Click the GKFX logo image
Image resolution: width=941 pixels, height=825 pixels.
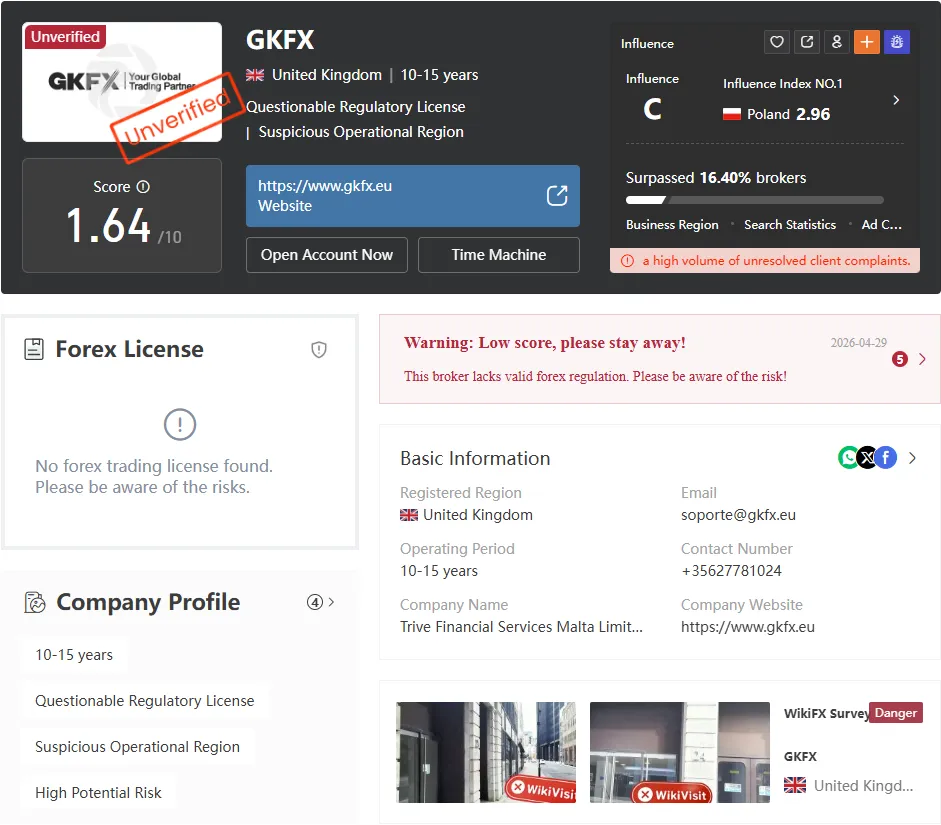point(122,82)
